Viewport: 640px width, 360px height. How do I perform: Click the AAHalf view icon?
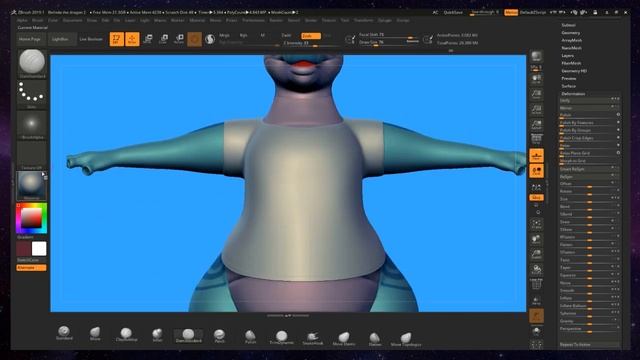coord(536,124)
